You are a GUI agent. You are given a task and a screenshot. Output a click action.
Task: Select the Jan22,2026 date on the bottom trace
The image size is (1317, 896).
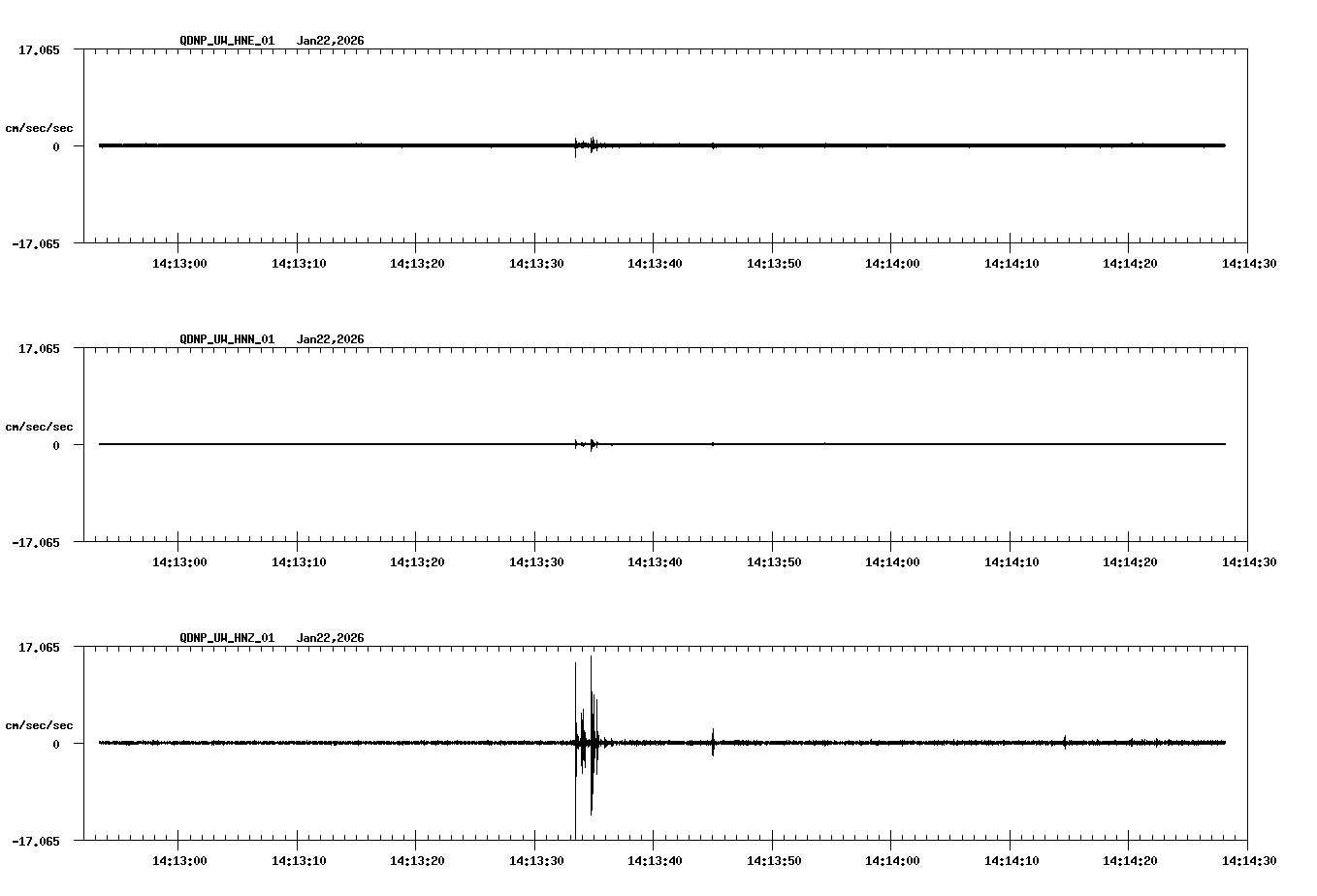(x=329, y=638)
